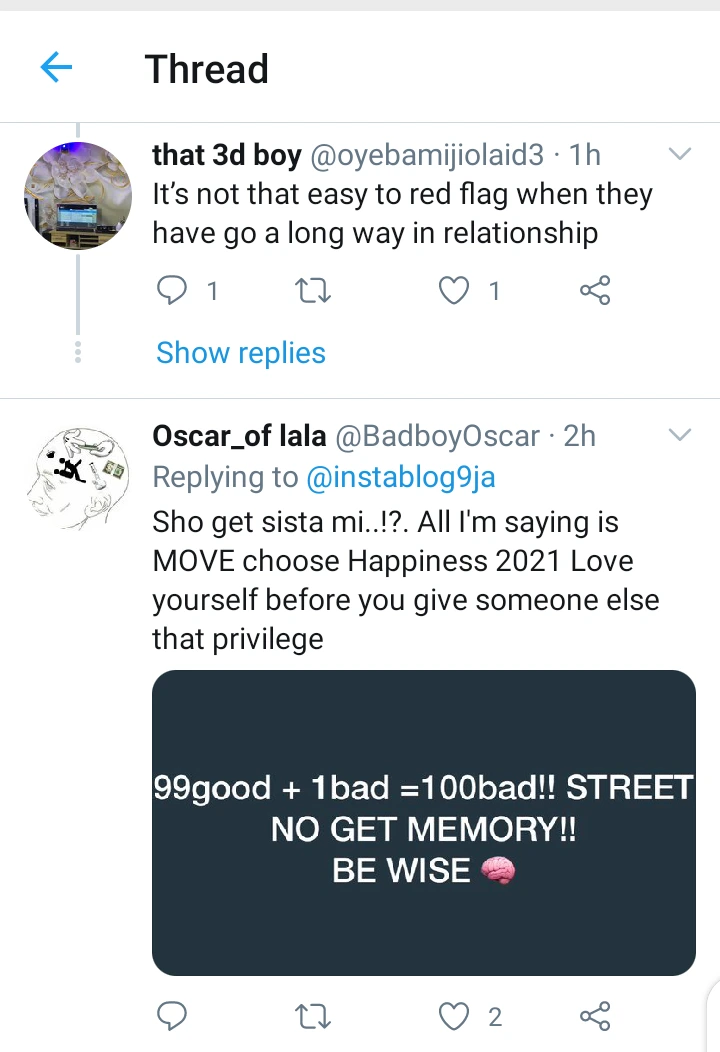720x1052 pixels.
Task: Expand Show replies
Action: point(241,353)
